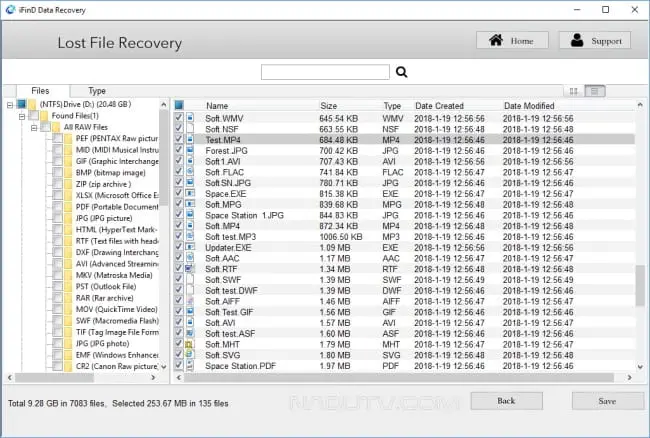Viewport: 650px width, 438px height.
Task: Click the Forest.JPG file icon
Action: point(190,150)
